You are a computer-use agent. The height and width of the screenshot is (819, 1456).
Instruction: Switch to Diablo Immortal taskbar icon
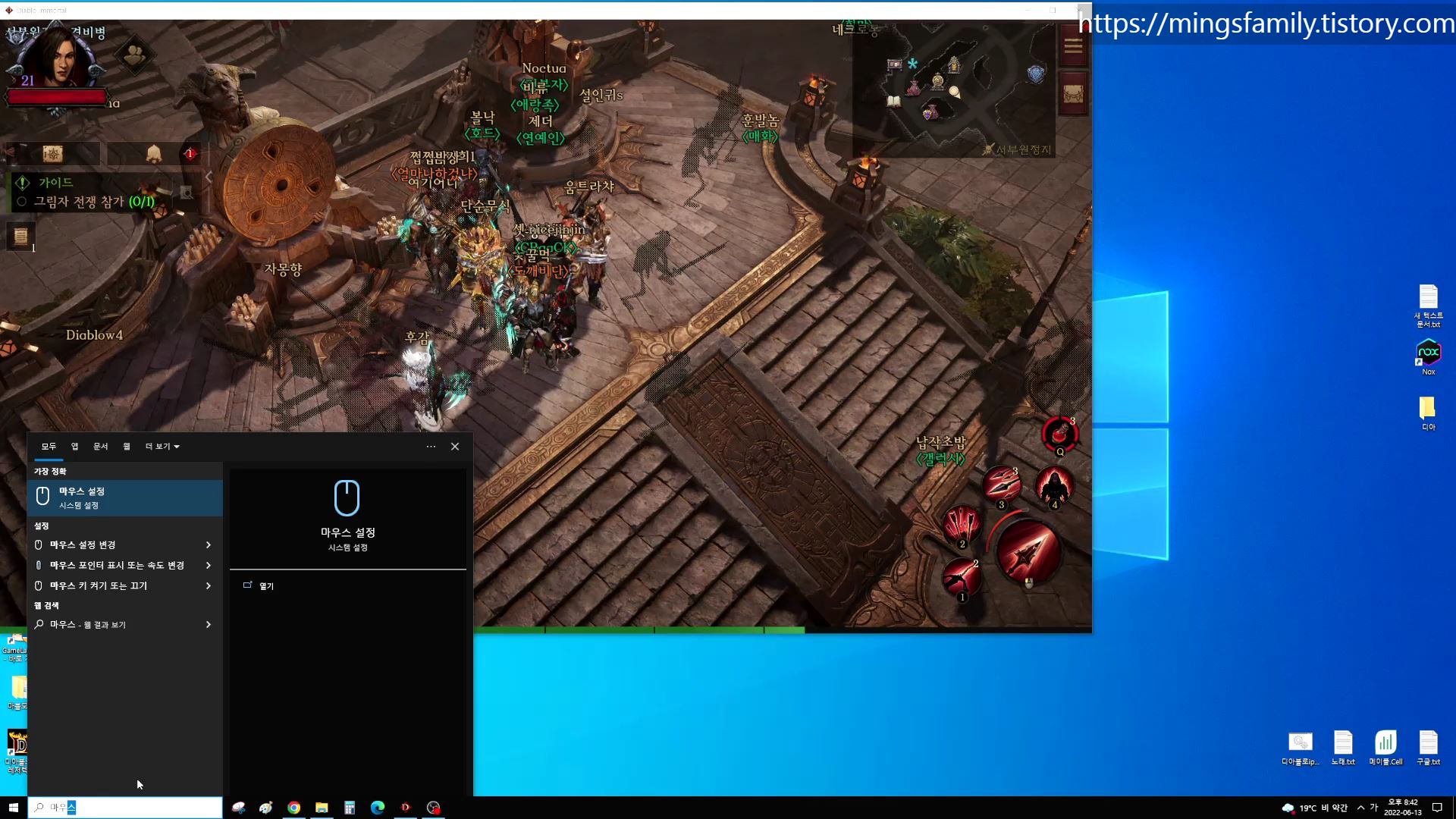[406, 808]
